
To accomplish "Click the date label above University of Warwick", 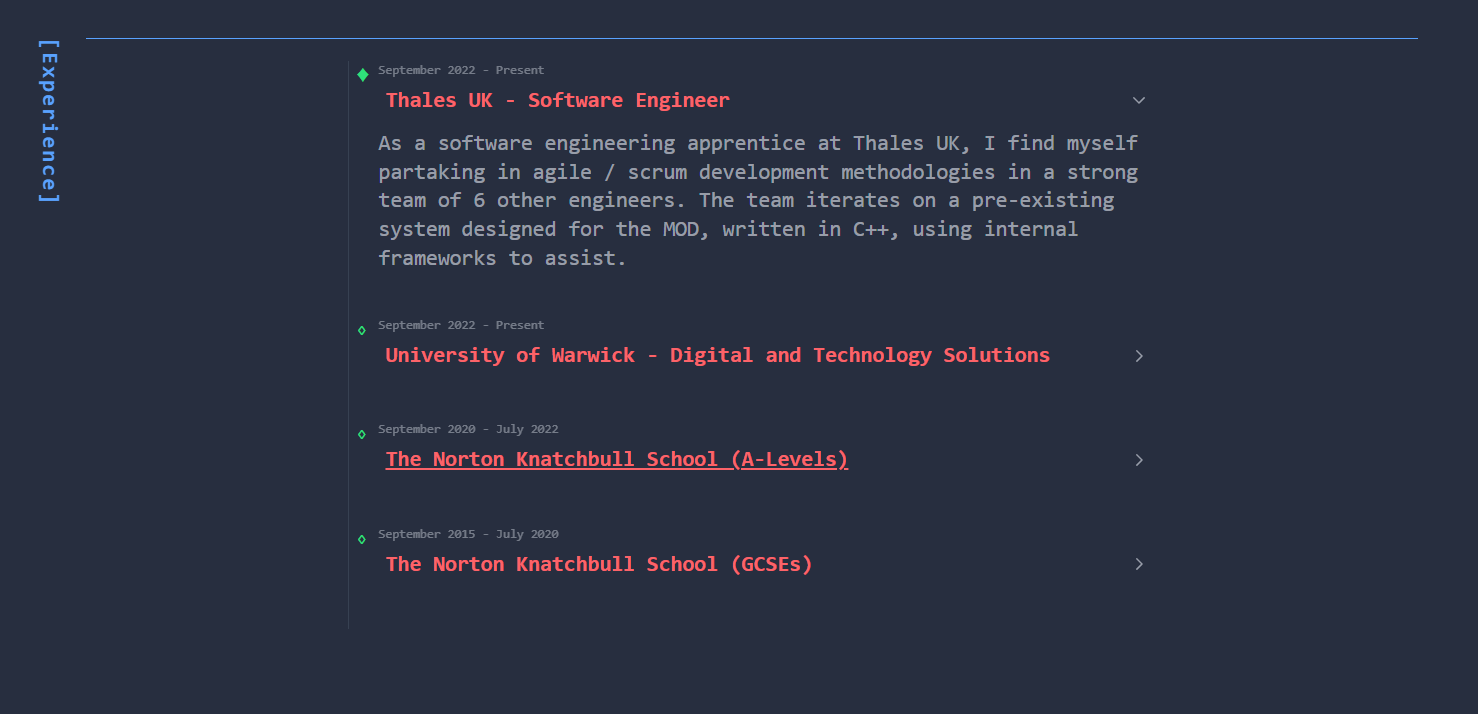I will click(x=461, y=325).
